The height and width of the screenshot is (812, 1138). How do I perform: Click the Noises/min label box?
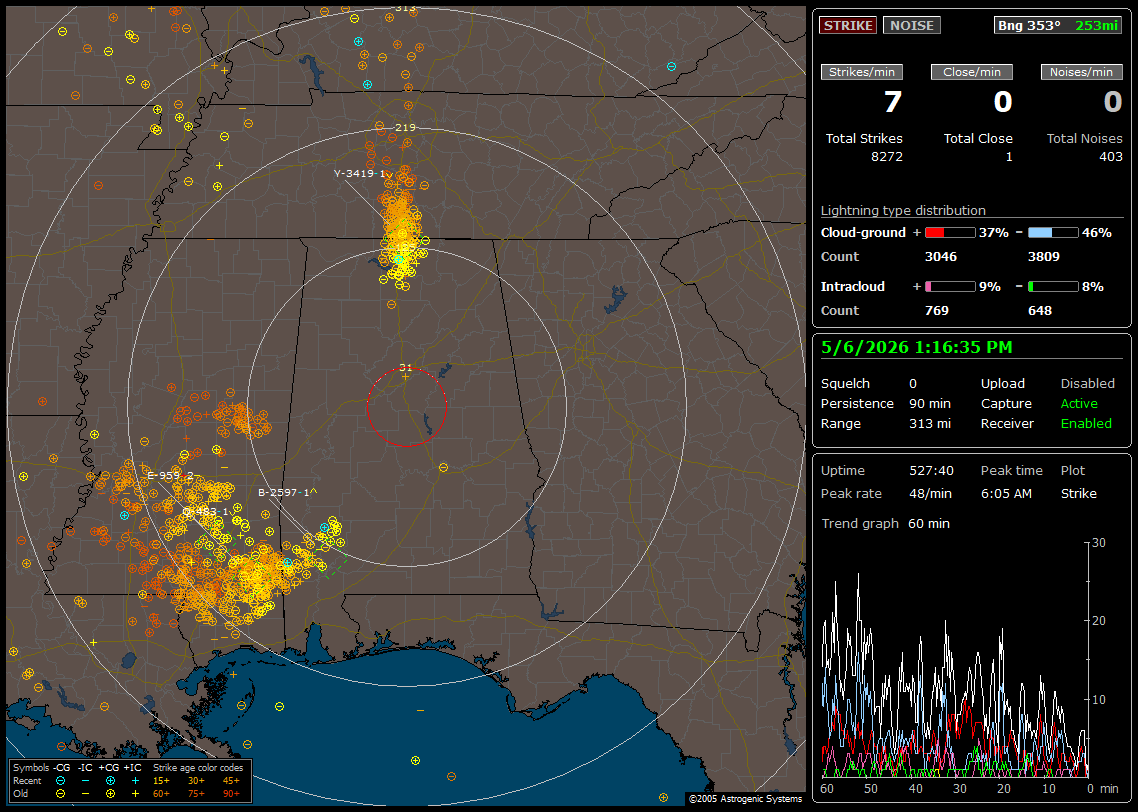tap(1081, 72)
